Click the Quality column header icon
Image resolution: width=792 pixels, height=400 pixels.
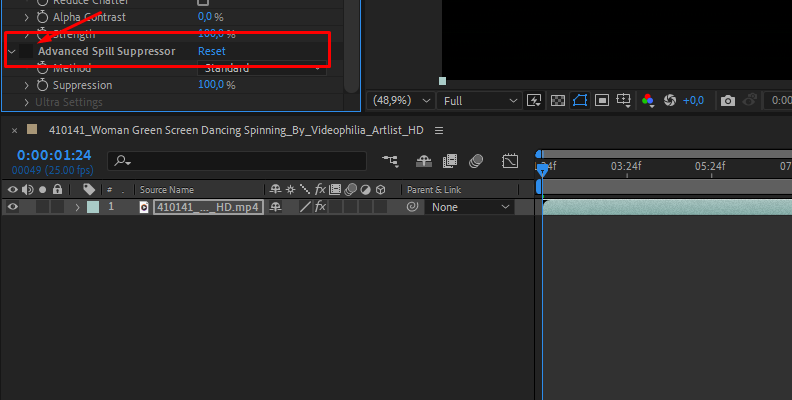click(305, 189)
